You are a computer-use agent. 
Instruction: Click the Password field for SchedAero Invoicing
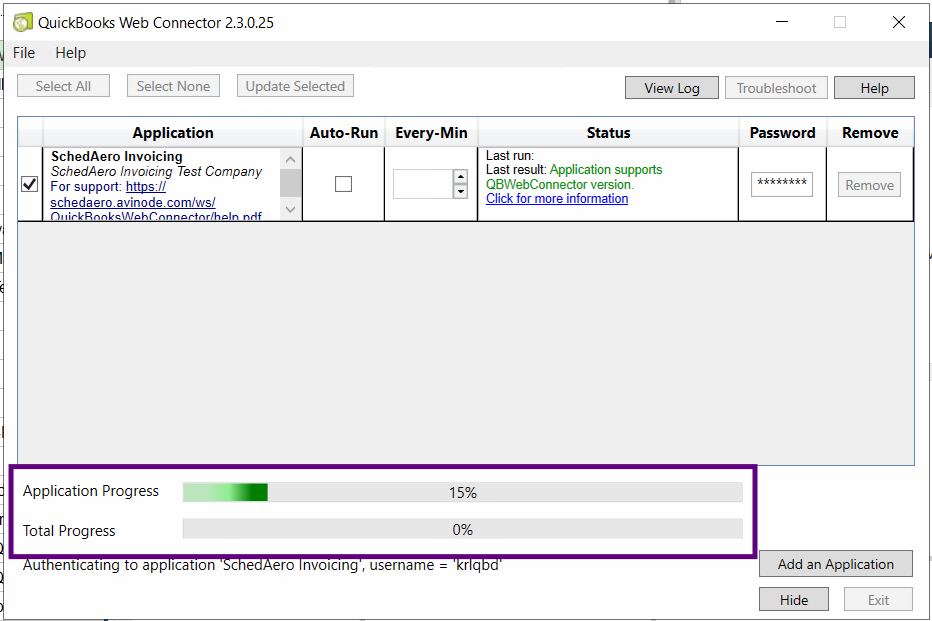782,184
